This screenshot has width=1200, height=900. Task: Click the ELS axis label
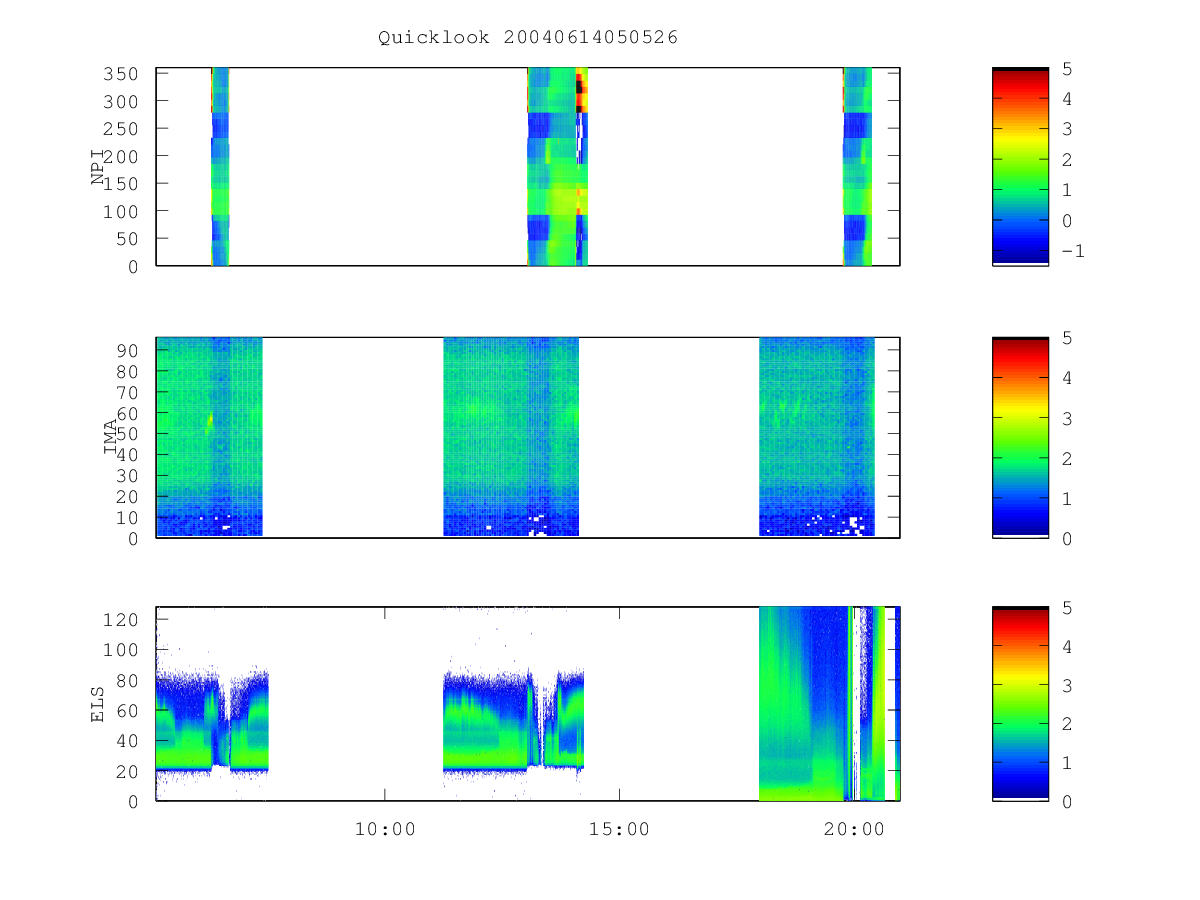coord(99,703)
